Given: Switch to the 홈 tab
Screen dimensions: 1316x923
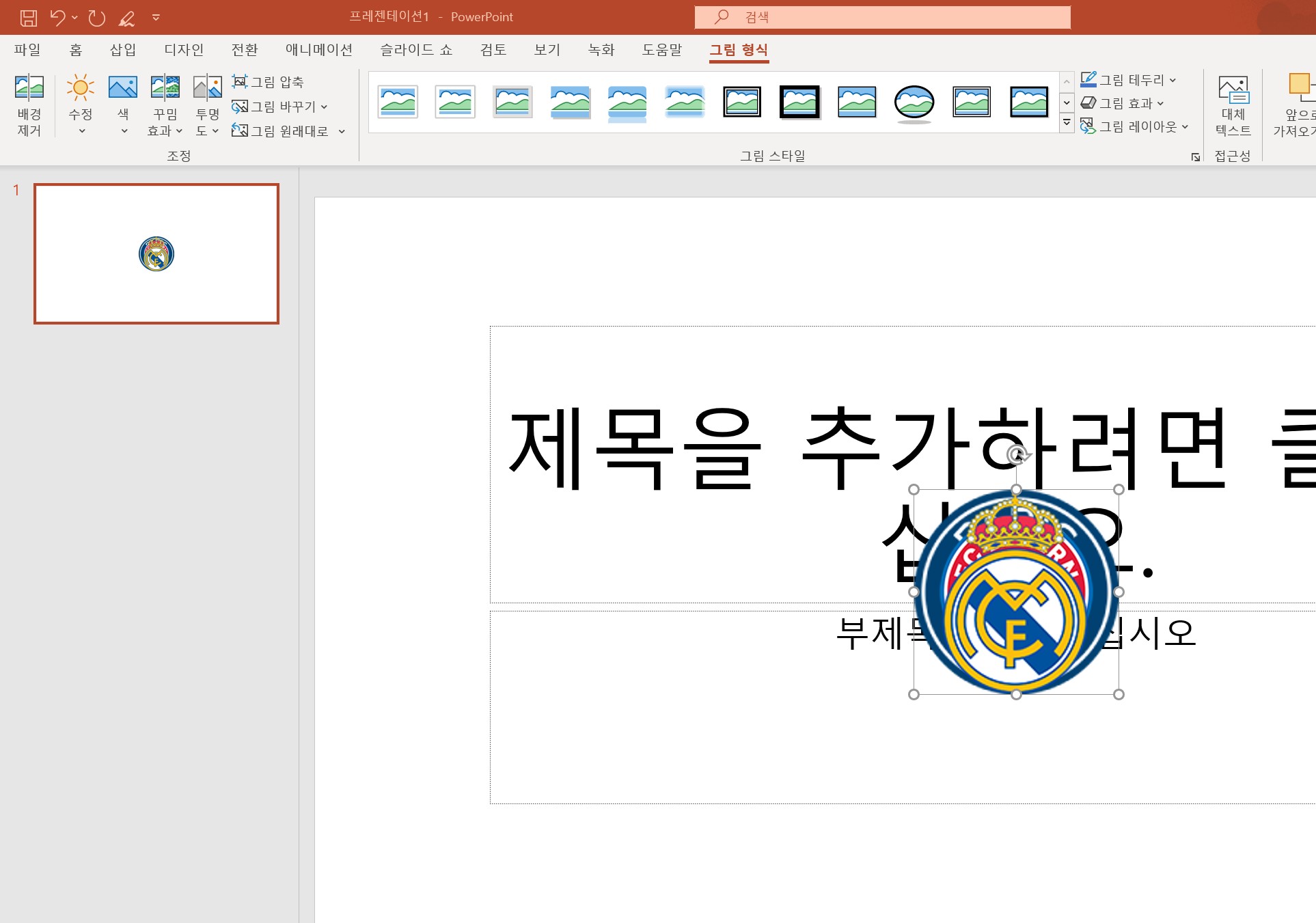Looking at the screenshot, I should pos(76,50).
